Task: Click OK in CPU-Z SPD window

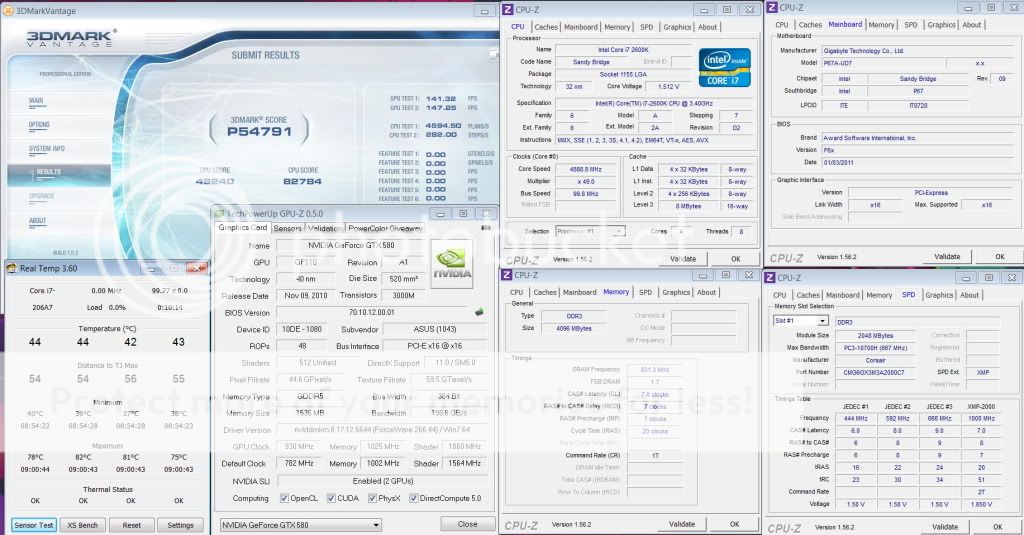Action: coord(997,527)
